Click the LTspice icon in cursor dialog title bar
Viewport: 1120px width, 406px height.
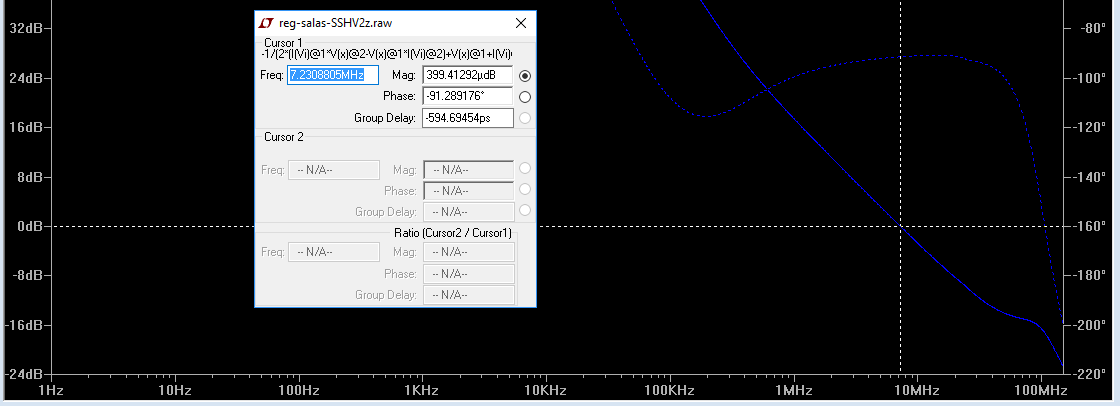tap(267, 23)
